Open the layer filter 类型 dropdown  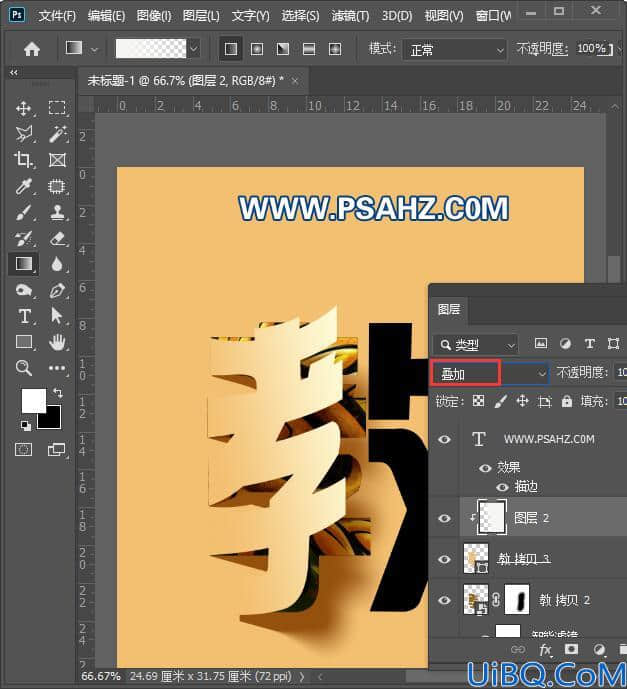[475, 345]
